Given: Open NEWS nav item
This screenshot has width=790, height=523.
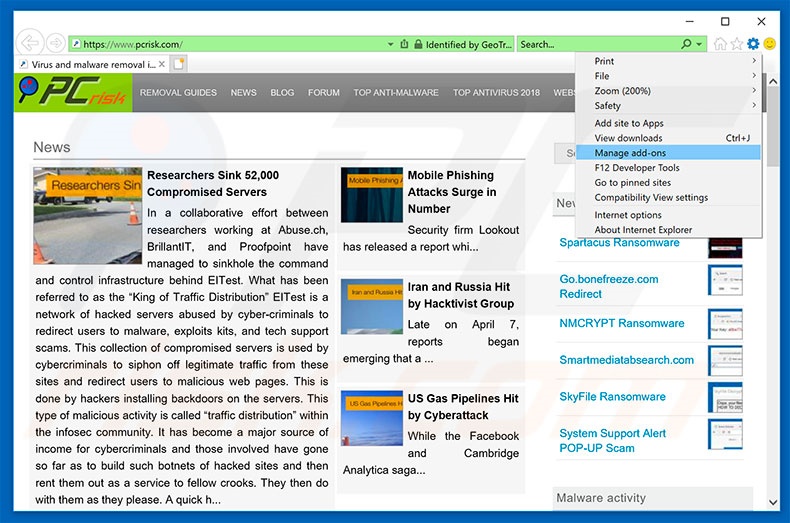Looking at the screenshot, I should tap(243, 93).
